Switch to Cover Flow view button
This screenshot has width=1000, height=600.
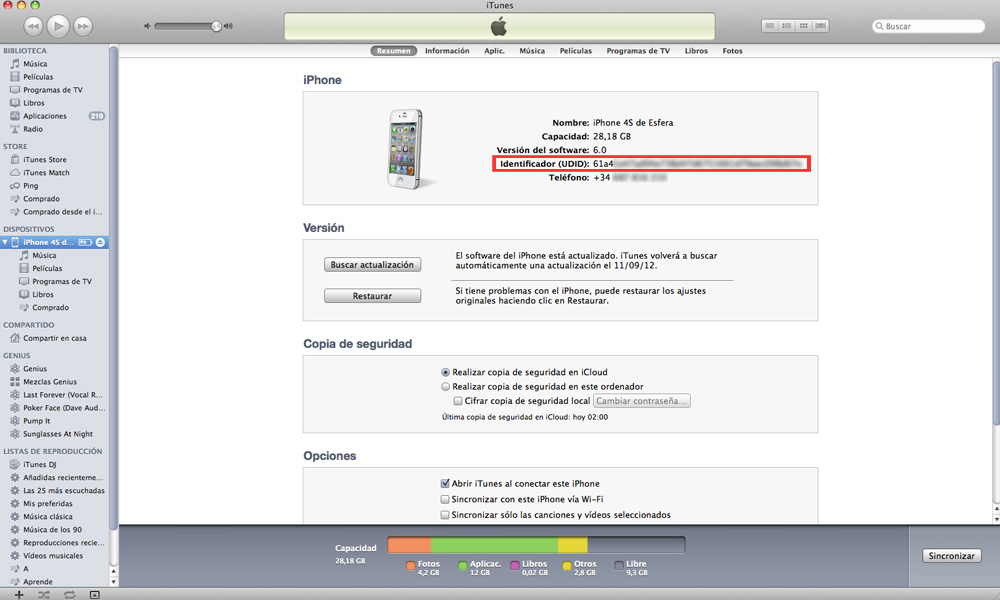[x=821, y=26]
